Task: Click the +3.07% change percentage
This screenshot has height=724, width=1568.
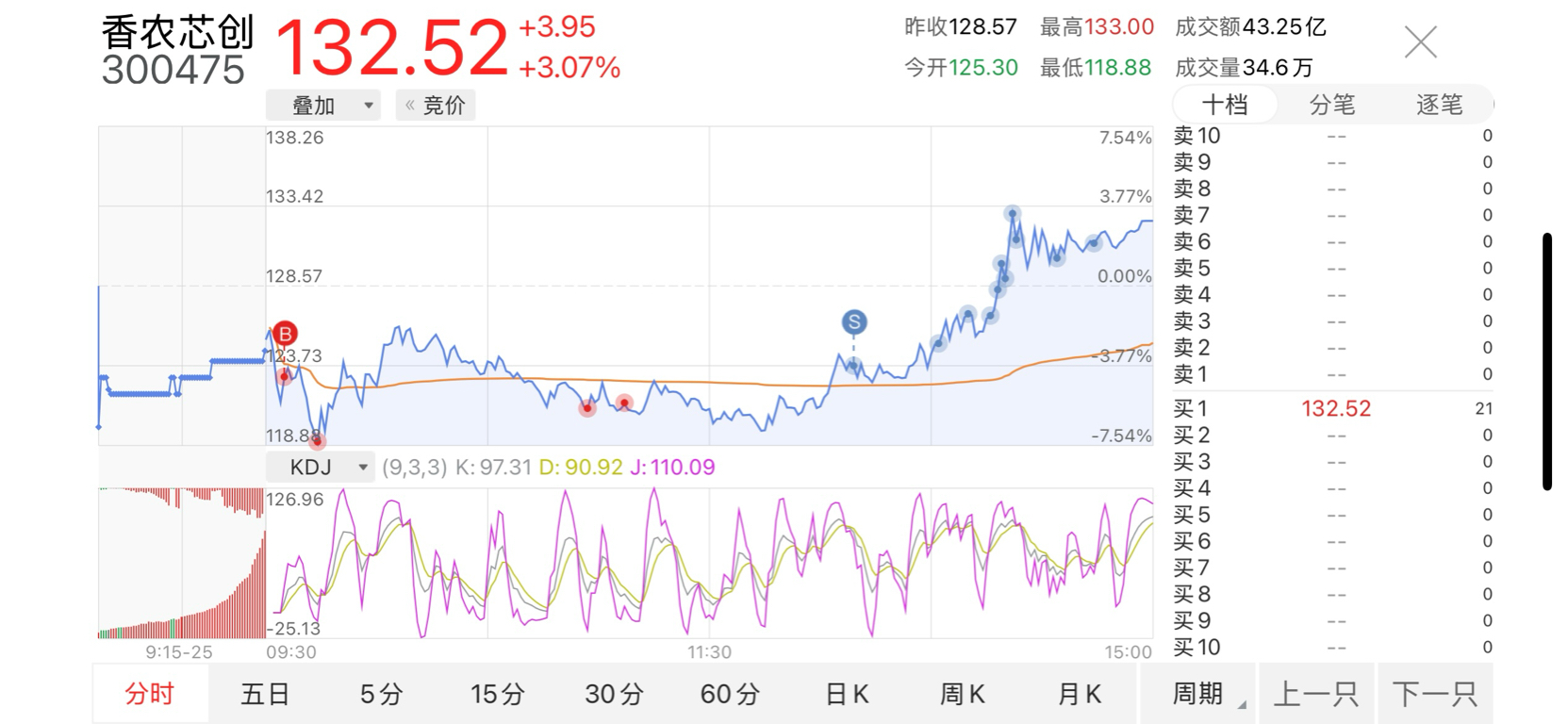Action: pyautogui.click(x=569, y=68)
